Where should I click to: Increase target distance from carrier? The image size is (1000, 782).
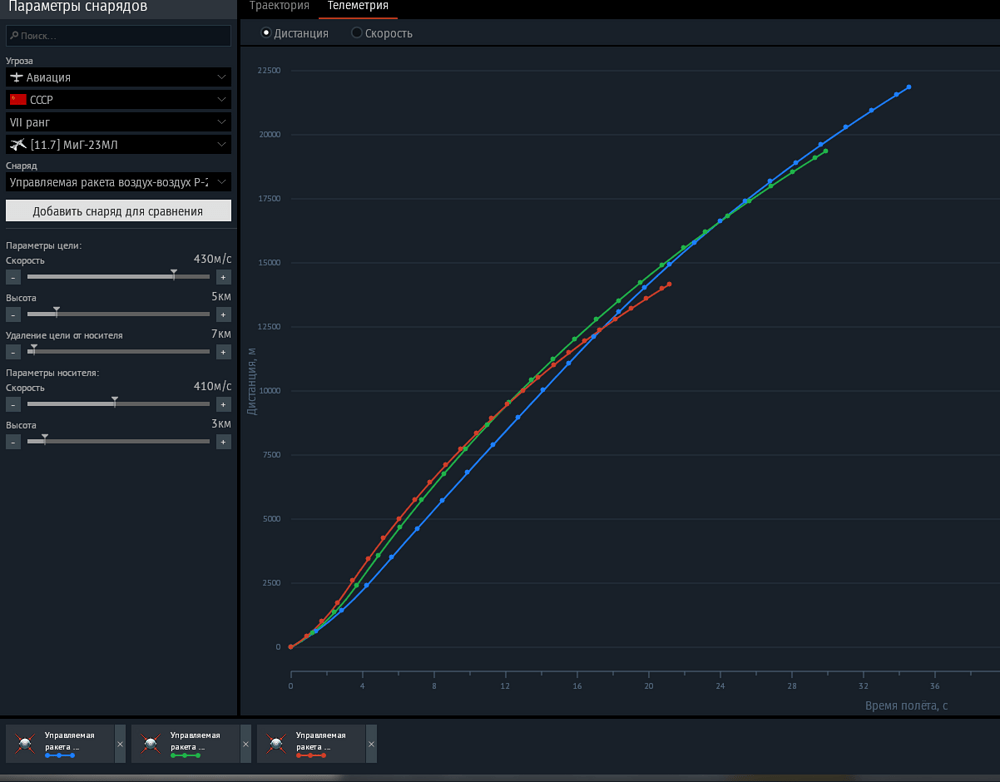tap(223, 352)
